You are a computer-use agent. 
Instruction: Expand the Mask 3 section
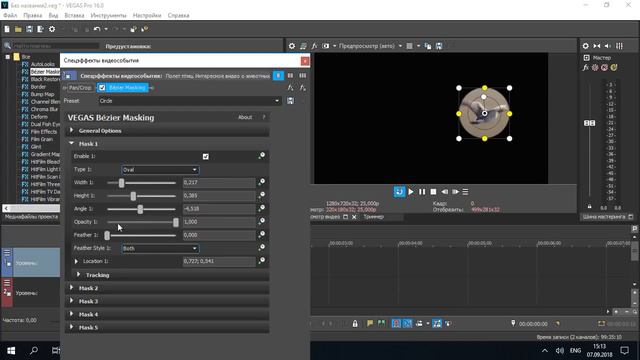(72, 301)
